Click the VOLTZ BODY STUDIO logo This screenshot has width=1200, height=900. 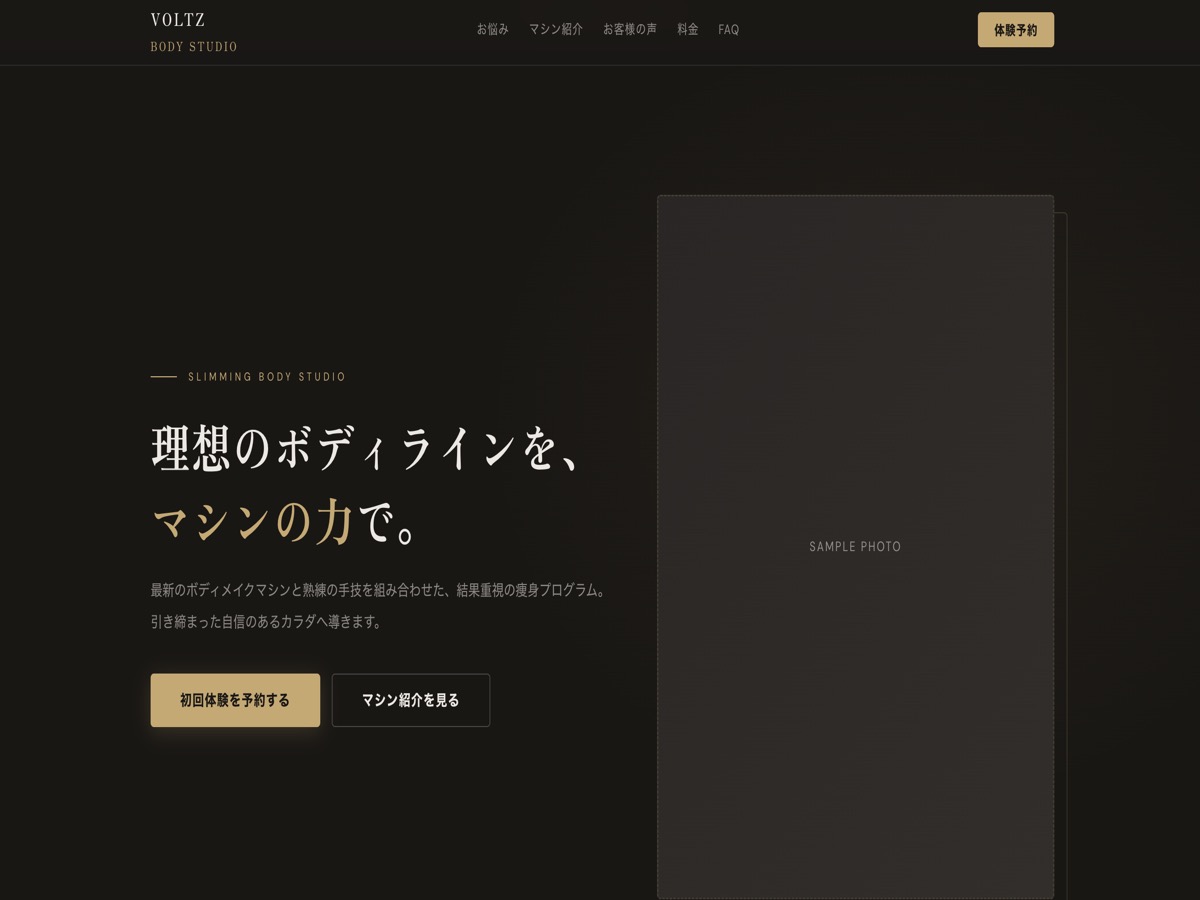tap(194, 33)
